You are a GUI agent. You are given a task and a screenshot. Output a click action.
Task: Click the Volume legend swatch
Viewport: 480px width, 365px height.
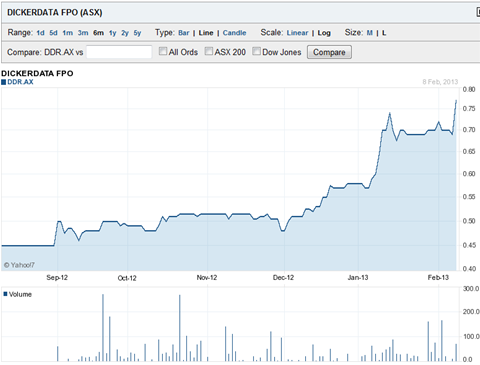pyautogui.click(x=5, y=294)
